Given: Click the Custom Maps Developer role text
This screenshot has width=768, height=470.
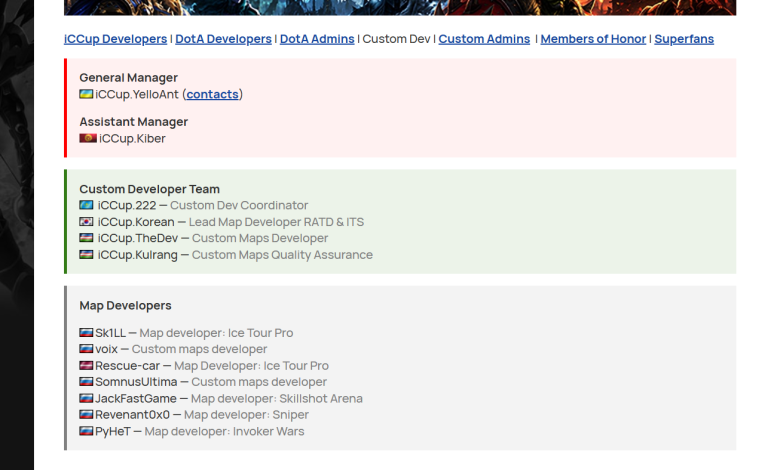Looking at the screenshot, I should coord(260,238).
